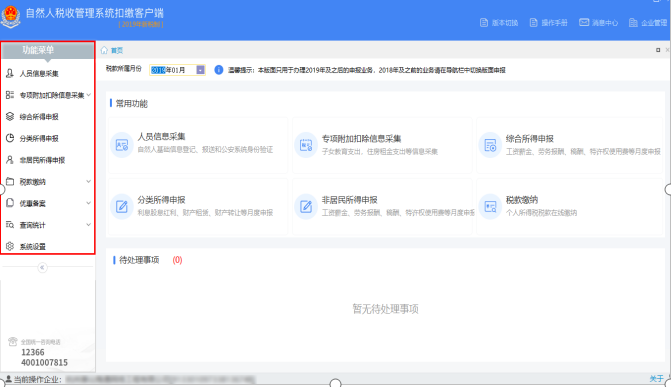
Task: Open the 消息中心 message center
Action: point(599,23)
